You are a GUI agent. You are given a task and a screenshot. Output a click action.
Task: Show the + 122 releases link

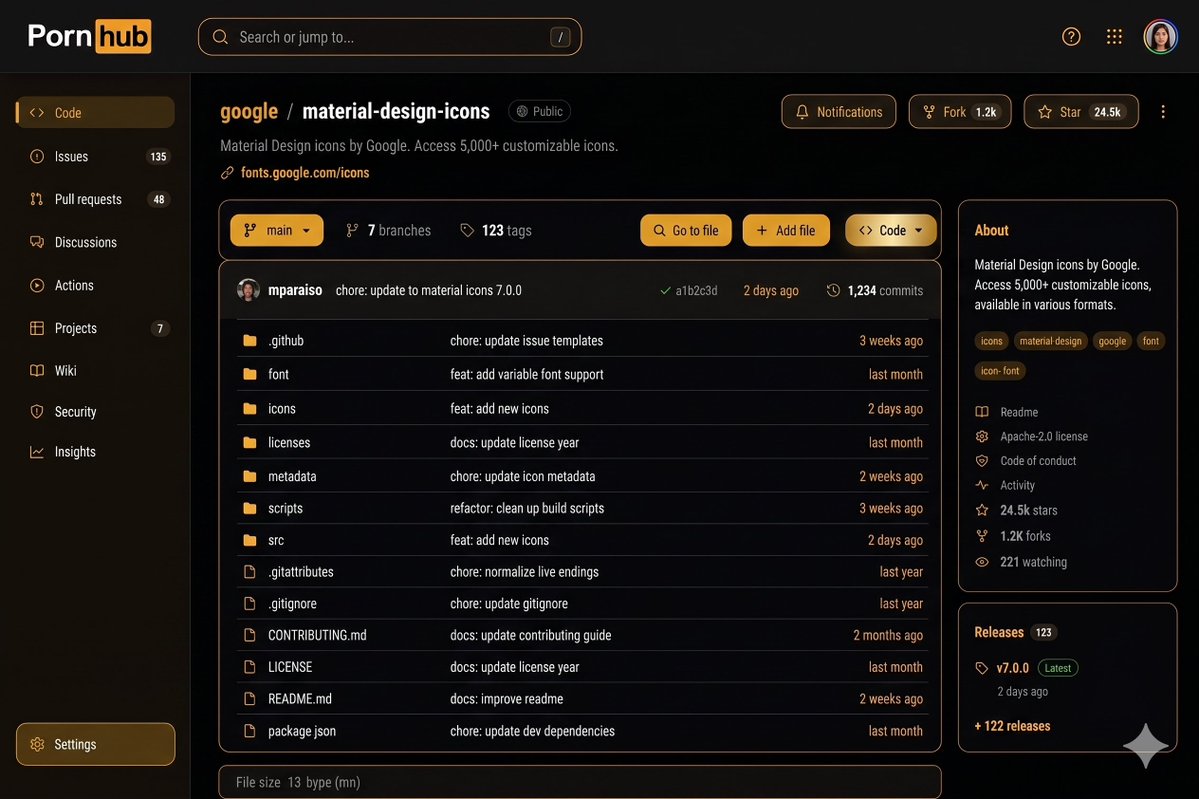[1012, 726]
